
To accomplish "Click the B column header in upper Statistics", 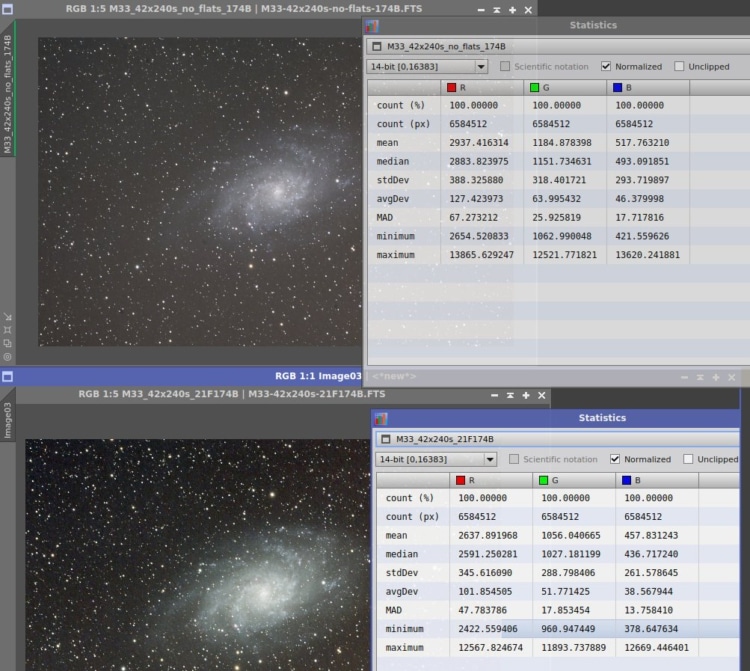I will coord(648,88).
